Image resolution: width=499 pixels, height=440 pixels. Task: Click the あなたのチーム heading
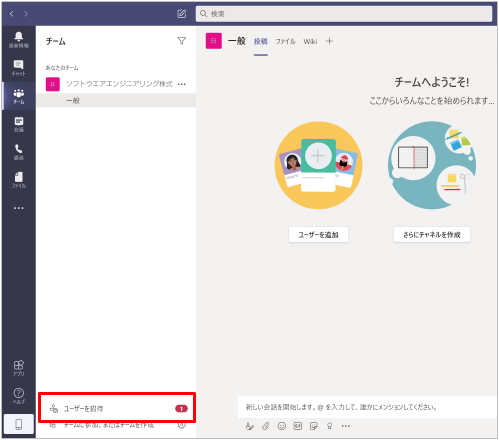tap(62, 68)
